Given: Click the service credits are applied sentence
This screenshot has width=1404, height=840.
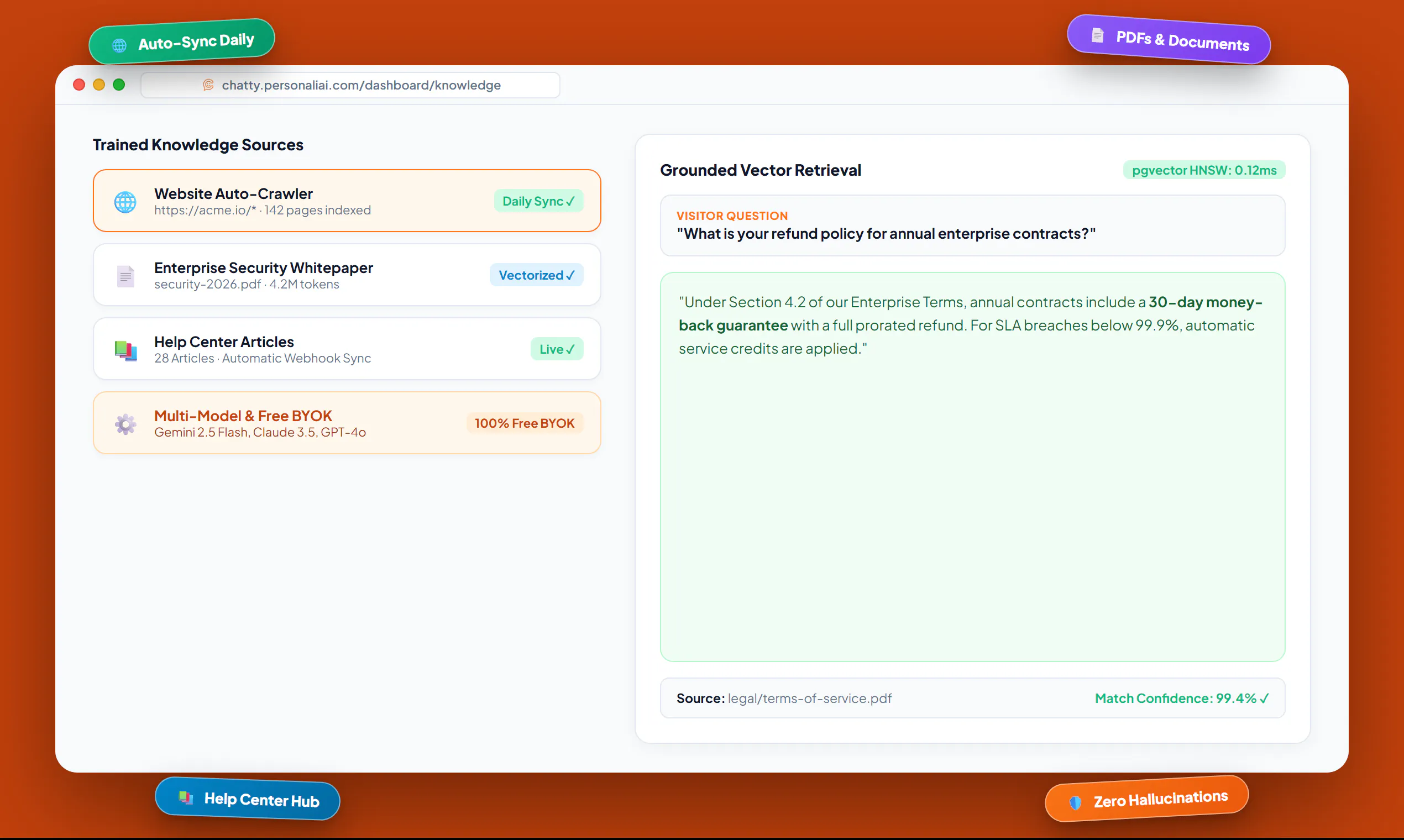Looking at the screenshot, I should 773,349.
